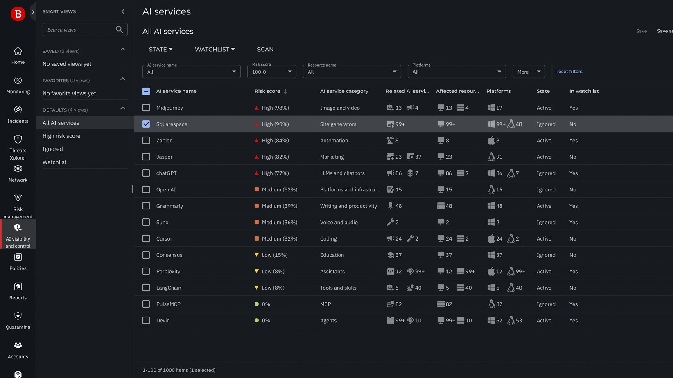Click Apple platform icon in Zapier row
The width and height of the screenshot is (673, 378).
pos(491,140)
